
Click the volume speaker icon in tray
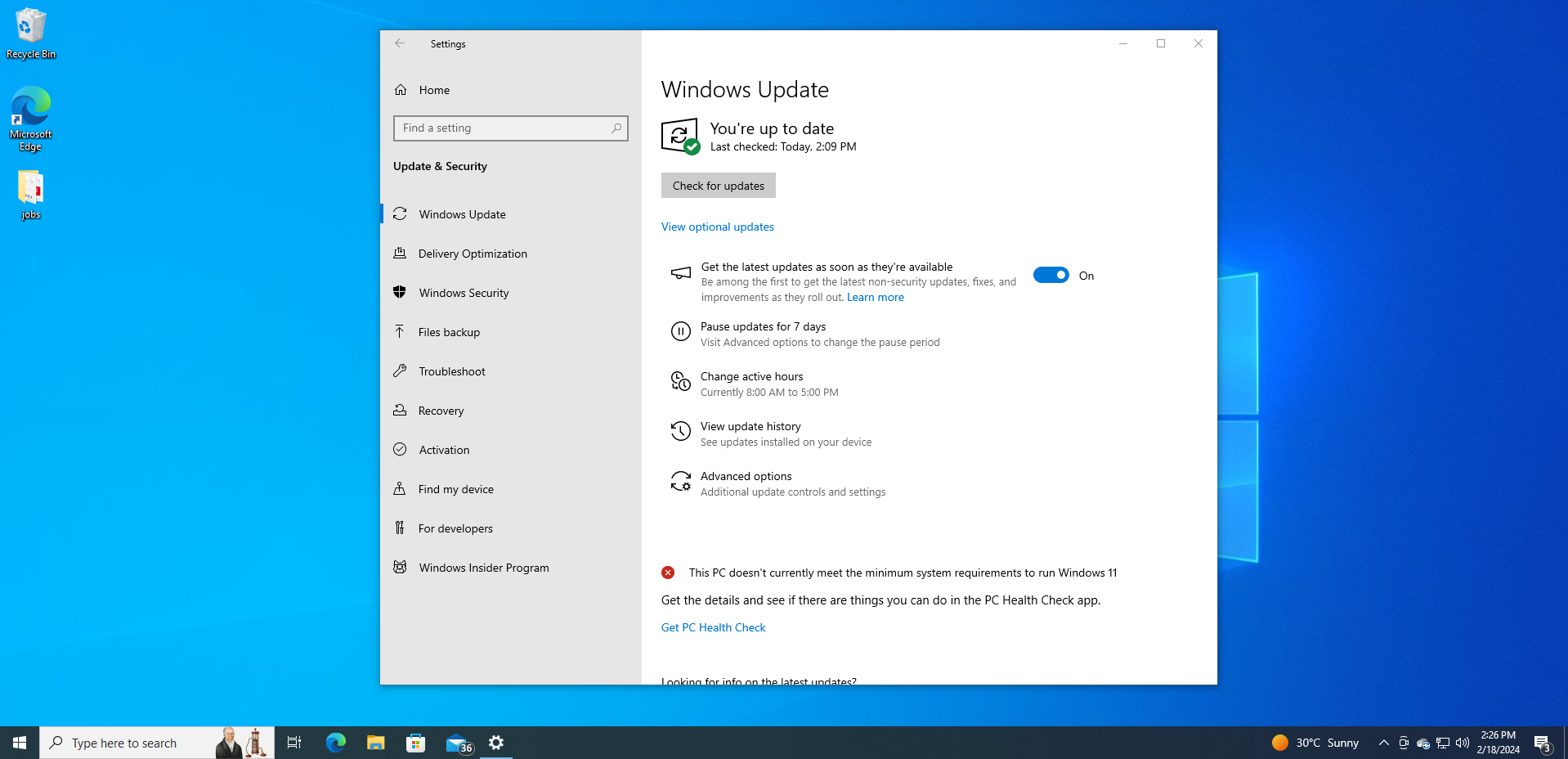[x=1463, y=743]
